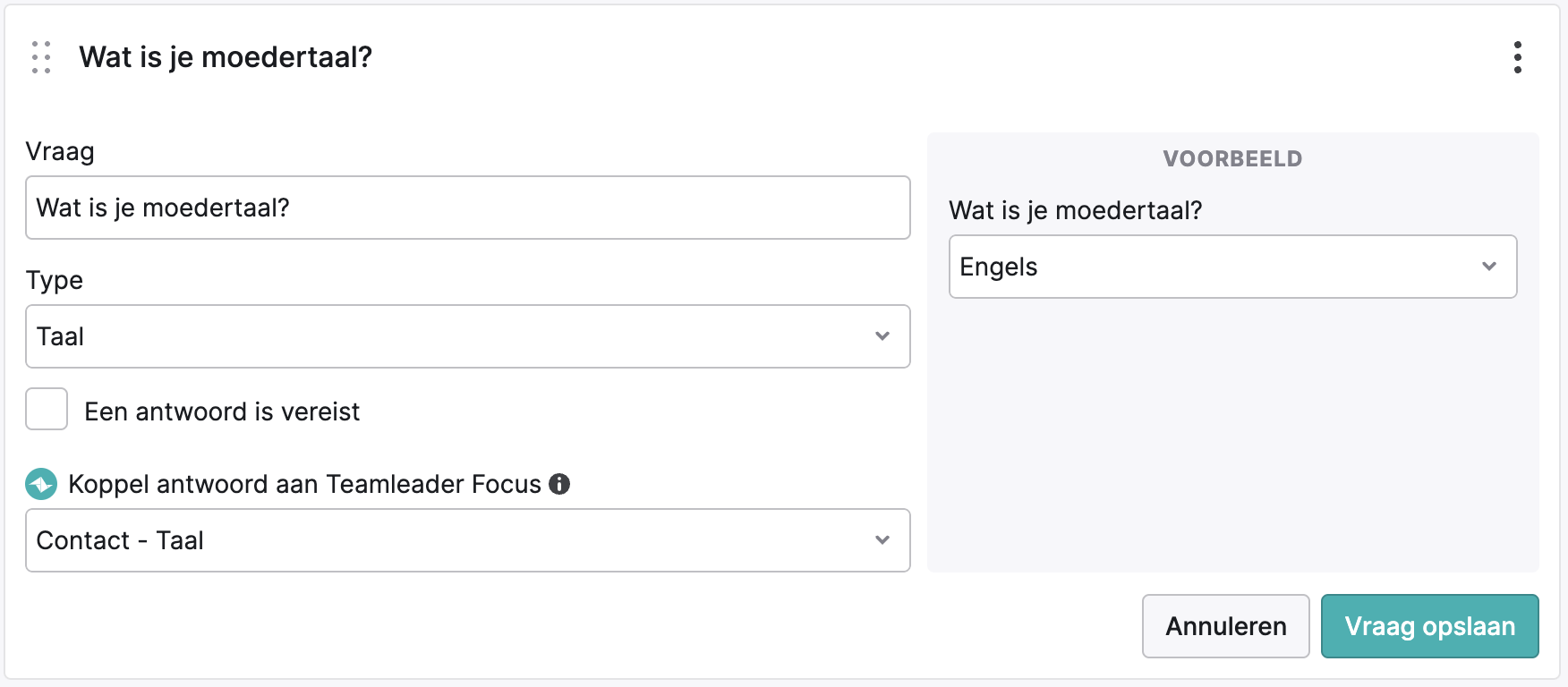Image resolution: width=1568 pixels, height=687 pixels.
Task: Tick the 'Een antwoord is vereist' checkbox
Action: tap(47, 409)
